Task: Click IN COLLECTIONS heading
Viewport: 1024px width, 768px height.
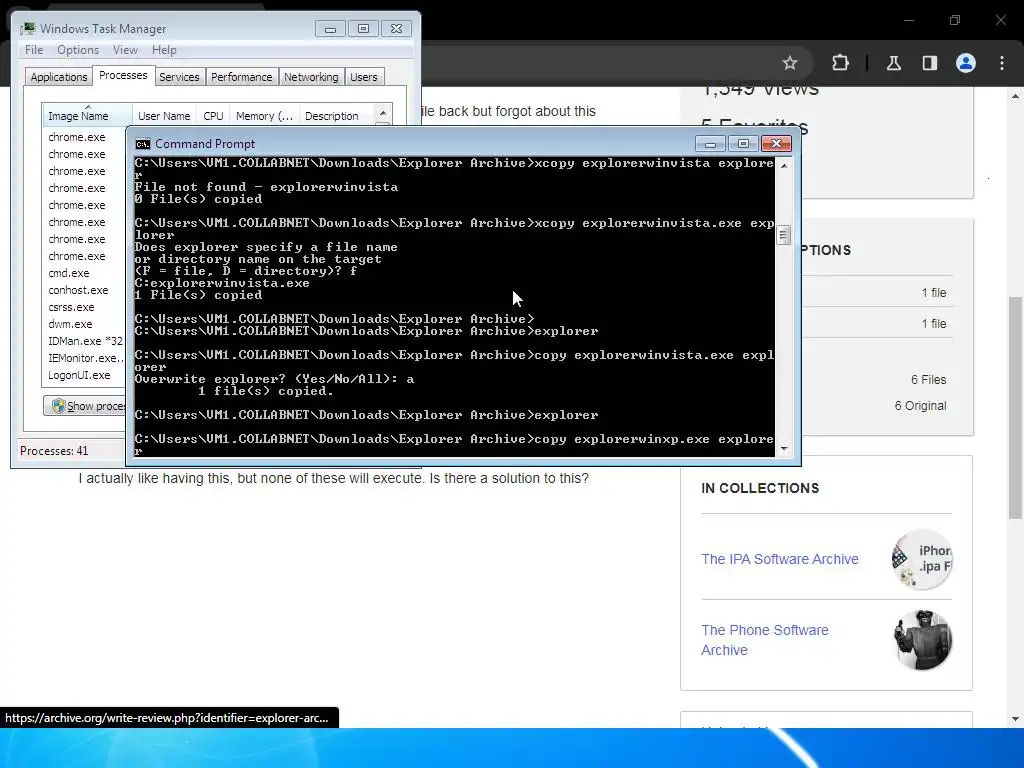Action: coord(760,488)
